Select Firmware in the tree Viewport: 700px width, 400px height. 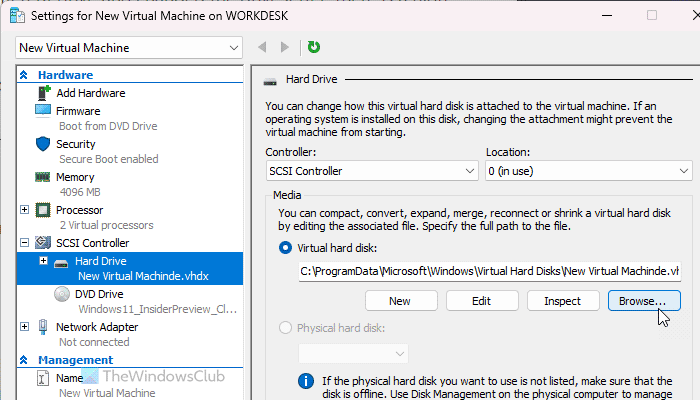tap(78, 111)
